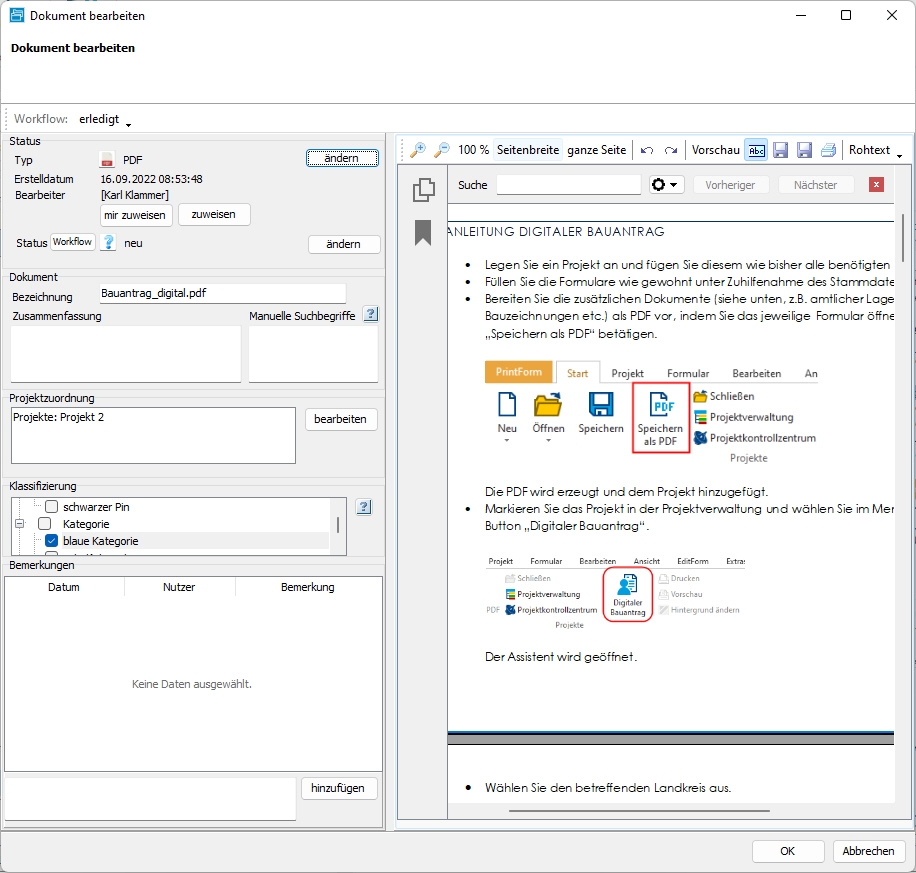
Task: Select Seitenbreite zoom mode
Action: pos(528,150)
